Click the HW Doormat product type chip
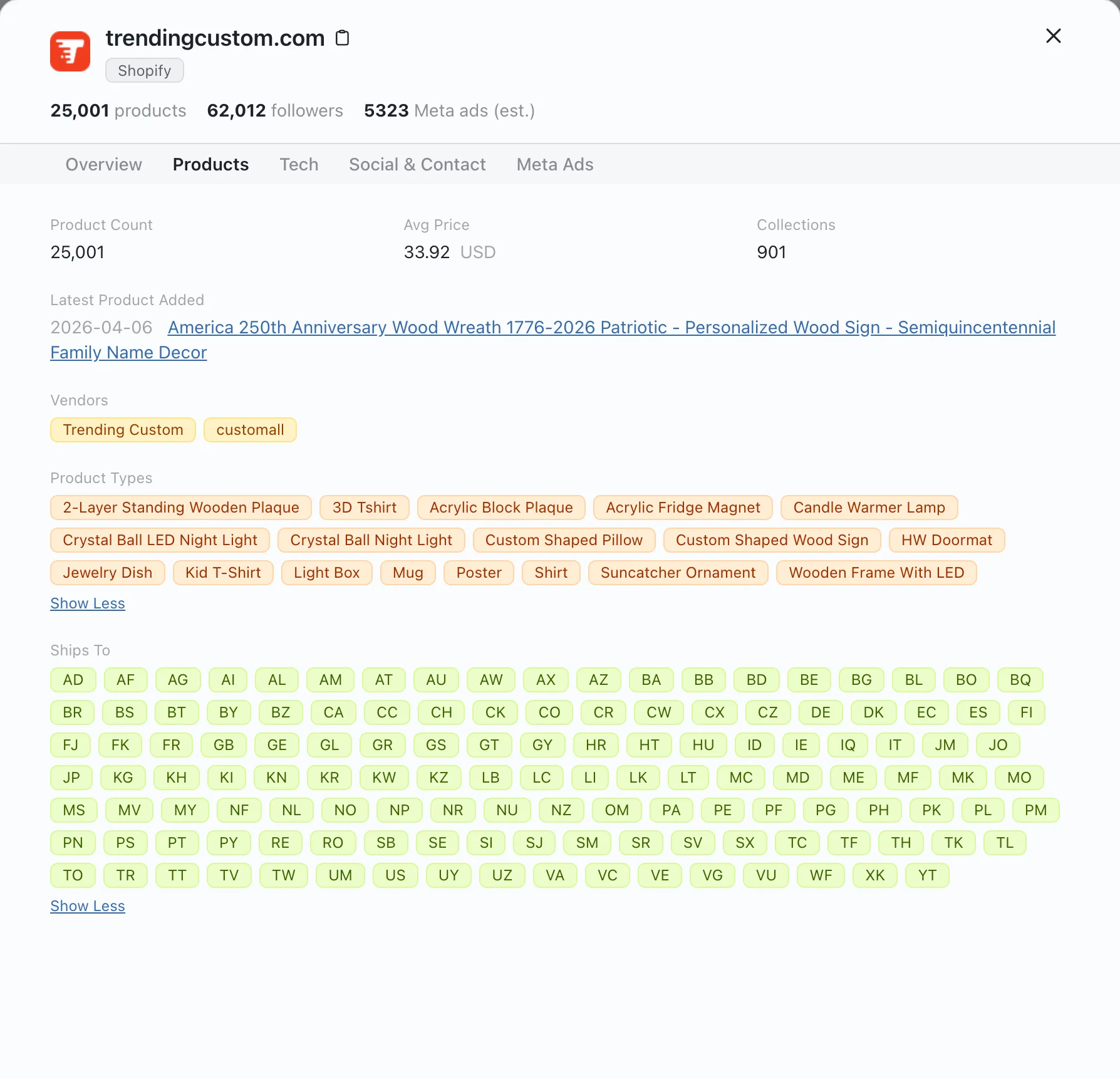The height and width of the screenshot is (1079, 1120). 946,540
